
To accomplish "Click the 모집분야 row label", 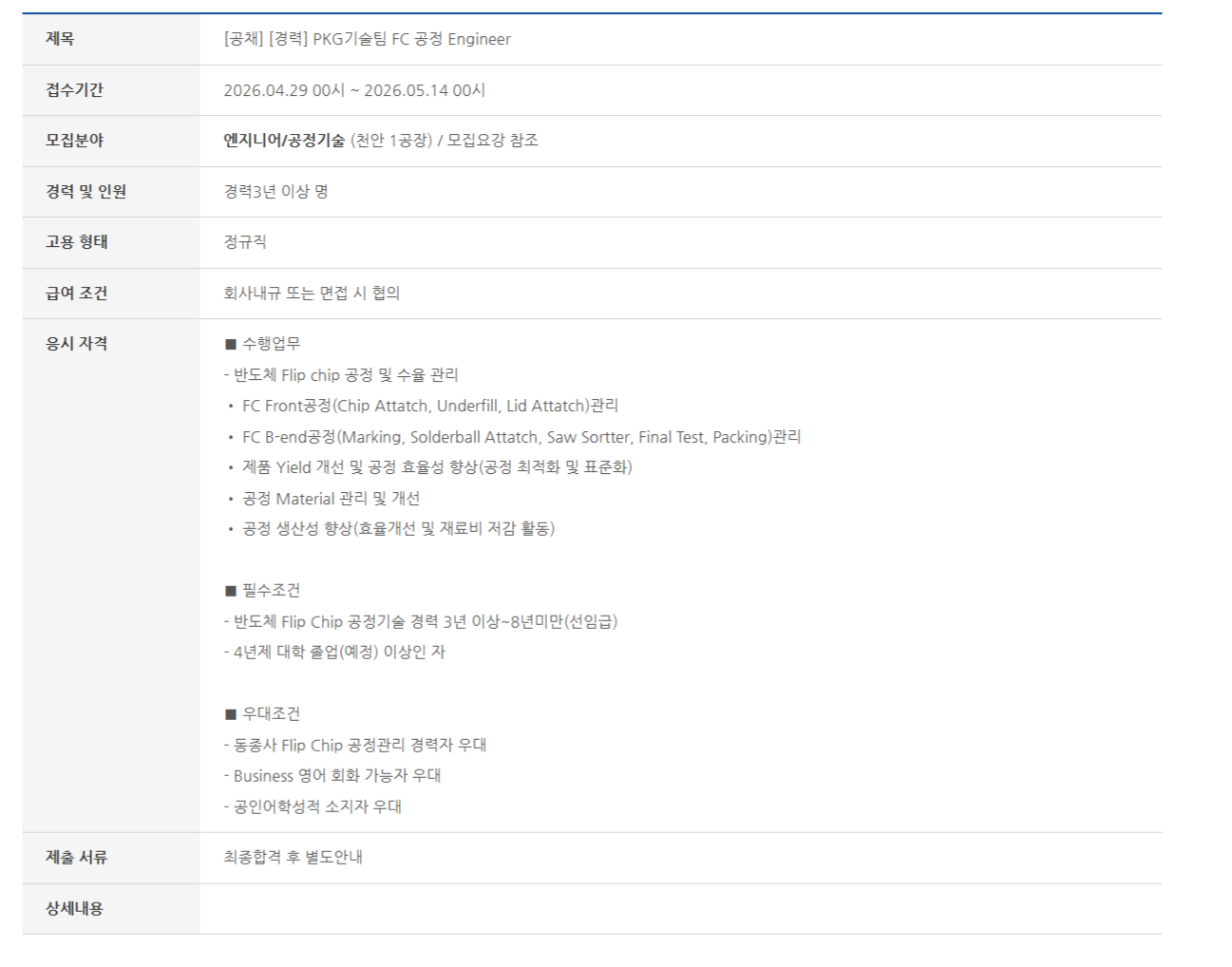I will (x=74, y=141).
